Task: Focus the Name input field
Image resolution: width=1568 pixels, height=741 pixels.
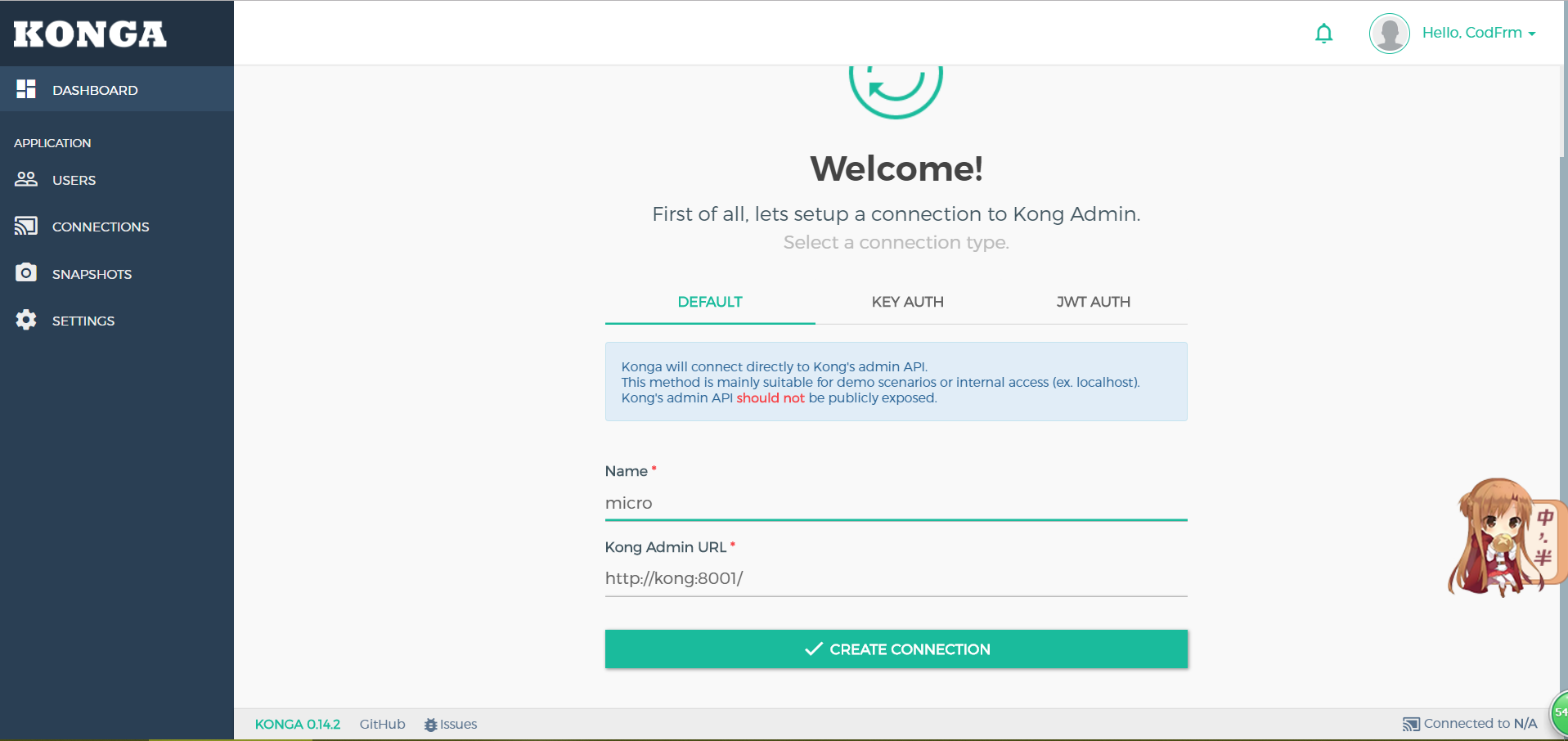Action: (x=896, y=503)
